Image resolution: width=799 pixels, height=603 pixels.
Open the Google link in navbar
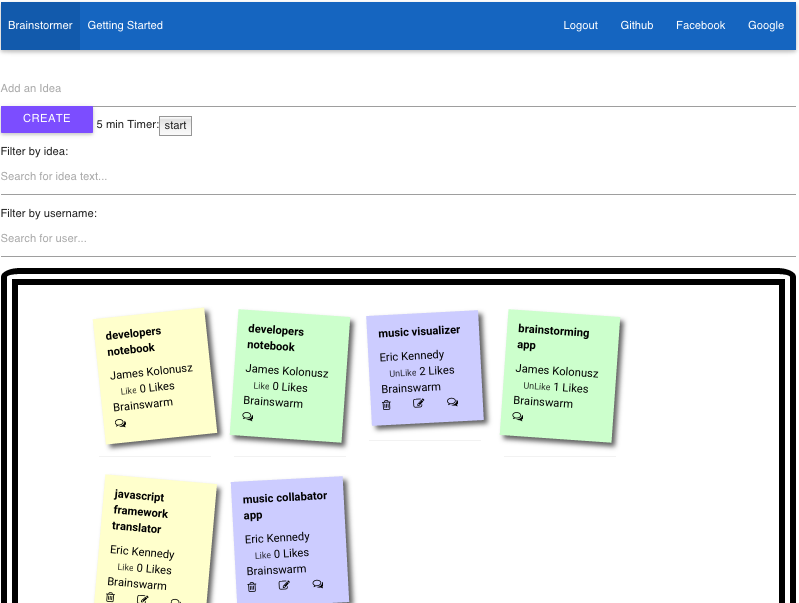[x=765, y=25]
